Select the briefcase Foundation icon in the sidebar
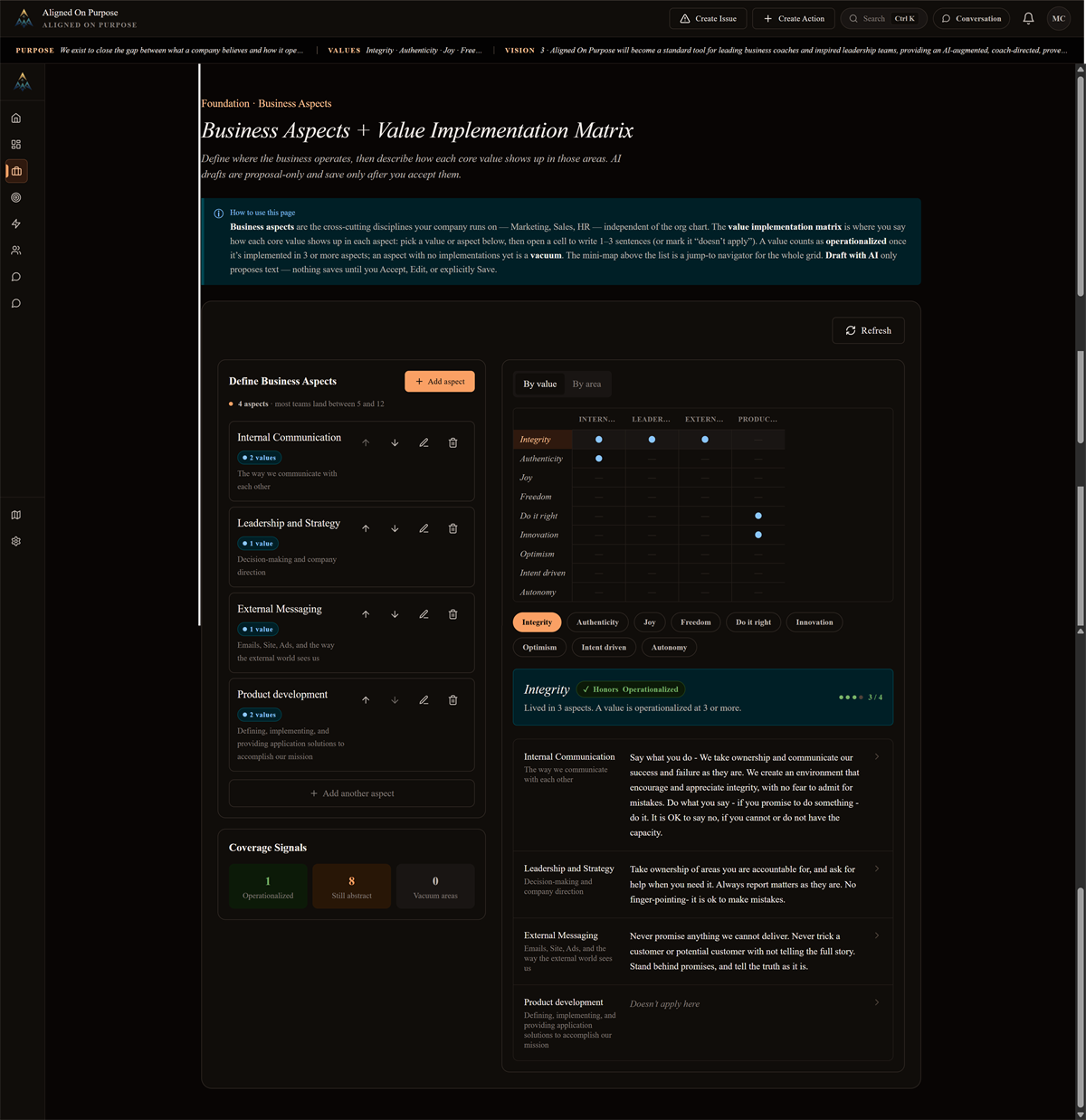Screen dimensions: 1086x1120 tap(16, 171)
